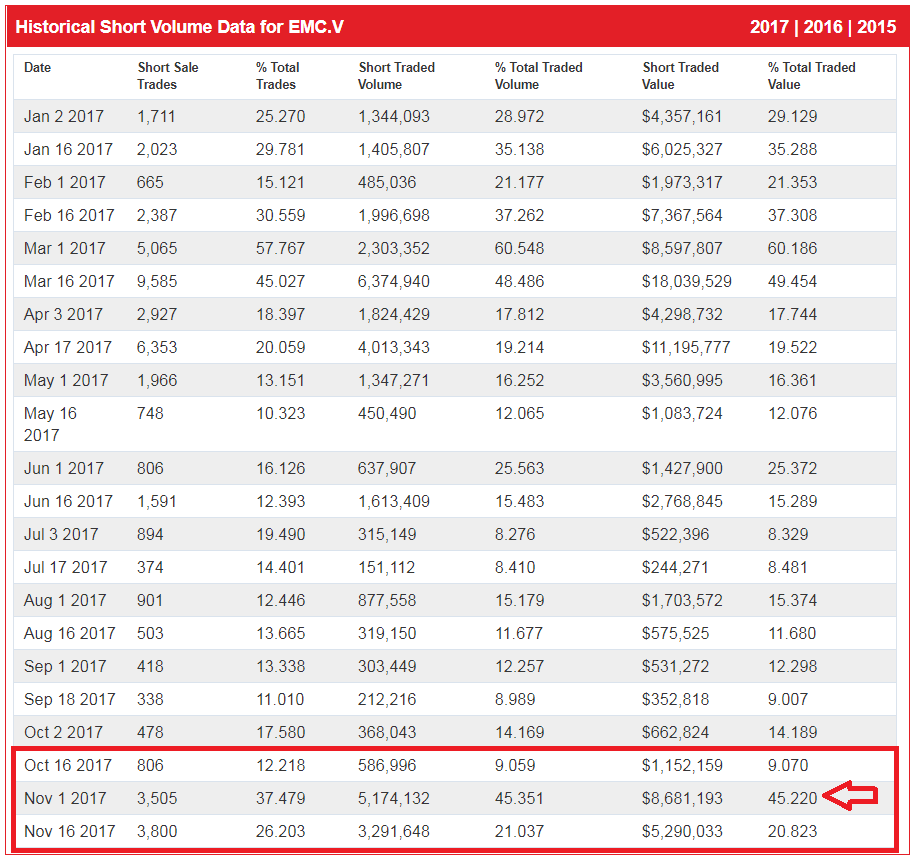Open the 2015 year link
Viewport: 916px width, 860px height.
click(x=876, y=27)
